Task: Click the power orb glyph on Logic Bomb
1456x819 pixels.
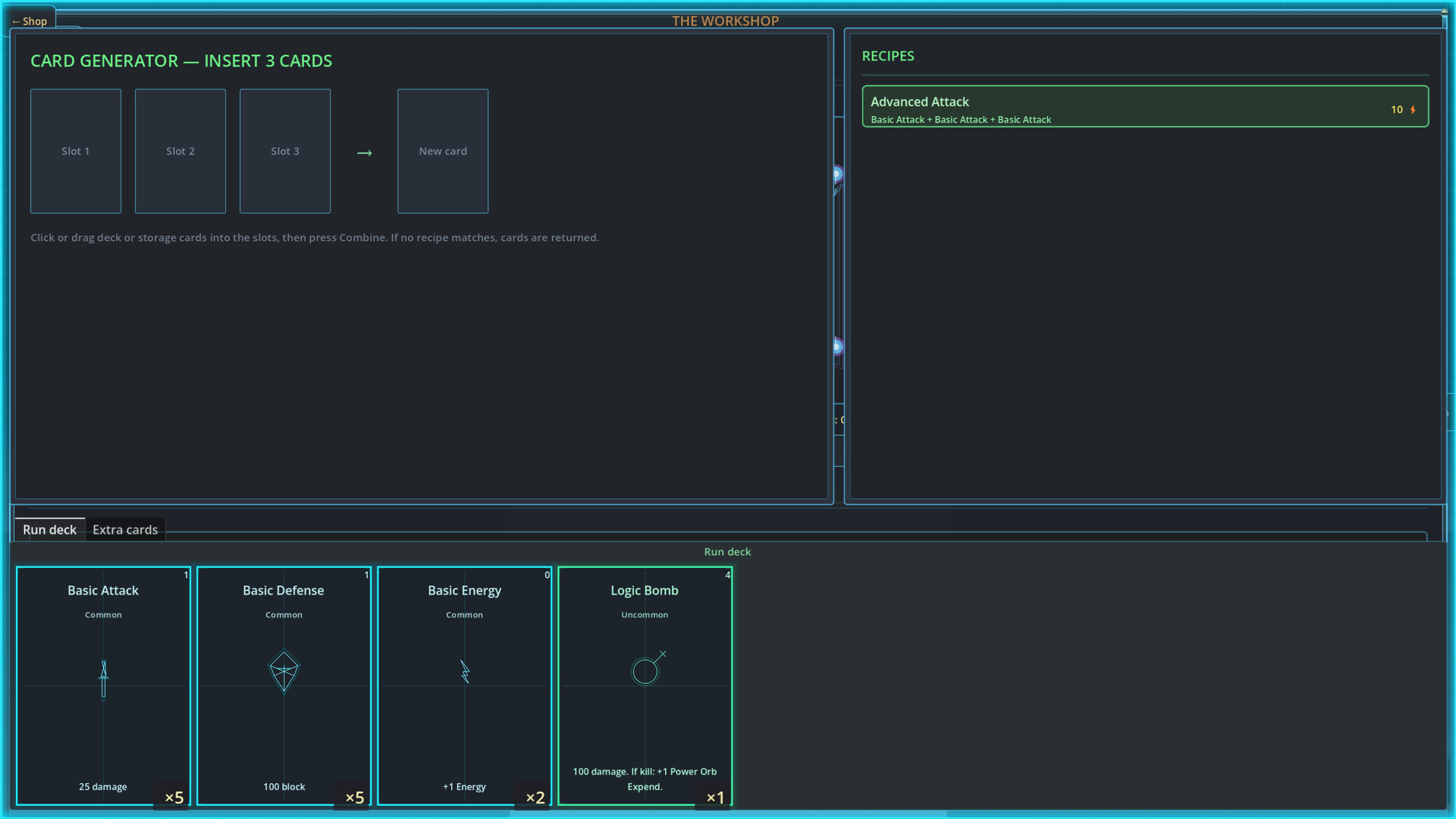Action: click(645, 669)
